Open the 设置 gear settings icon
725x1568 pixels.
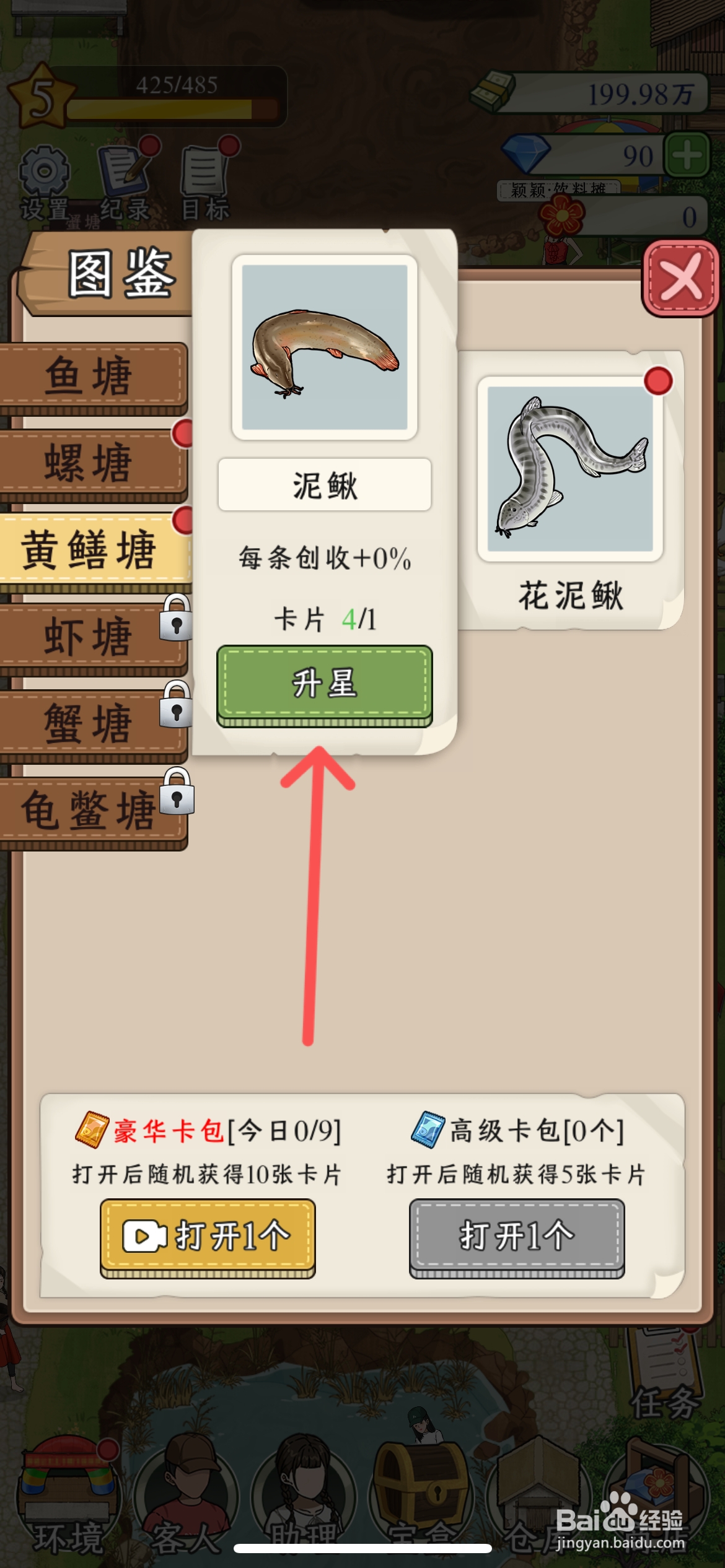(x=45, y=182)
